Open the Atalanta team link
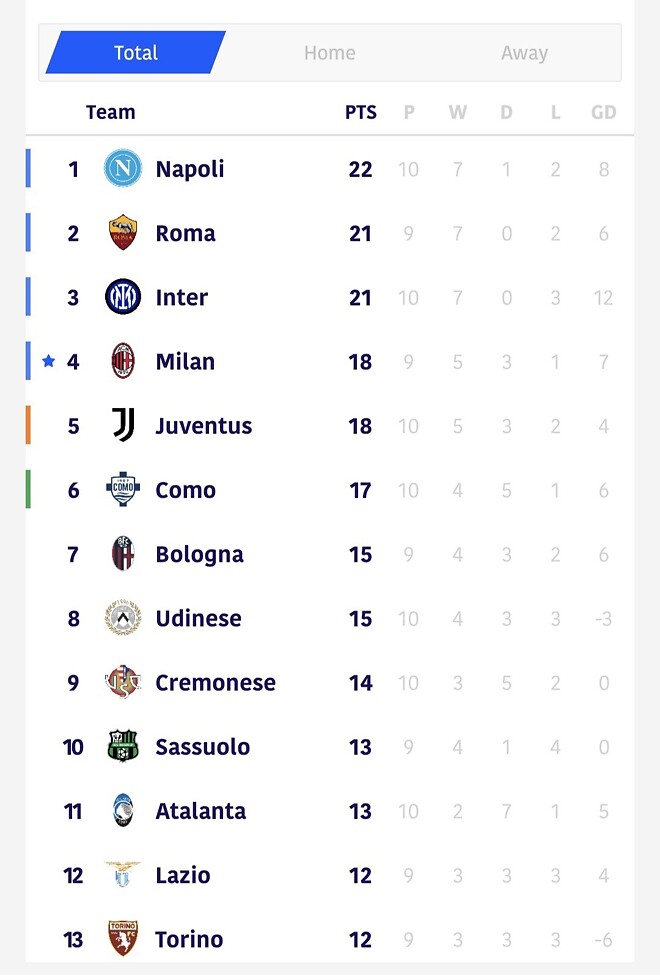Image resolution: width=660 pixels, height=980 pixels. (x=200, y=811)
